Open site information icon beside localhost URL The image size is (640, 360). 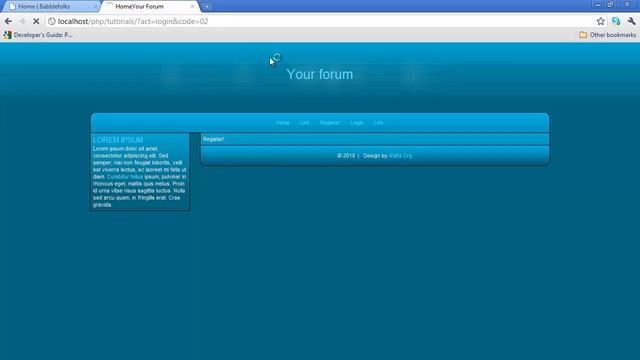51,21
